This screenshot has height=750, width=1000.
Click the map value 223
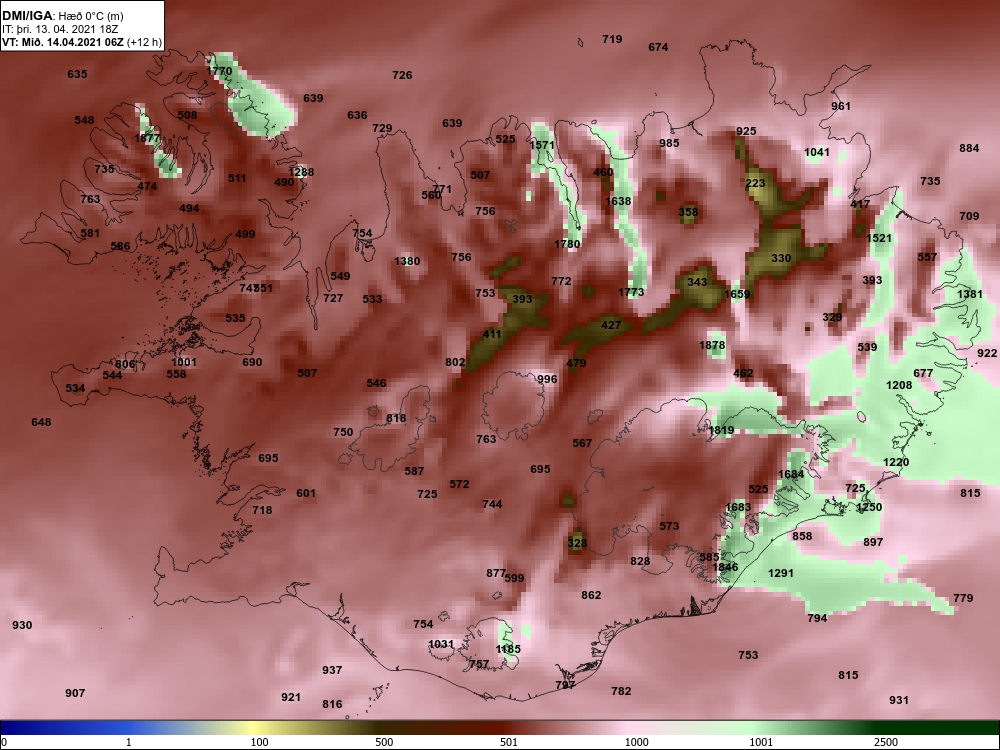[755, 184]
